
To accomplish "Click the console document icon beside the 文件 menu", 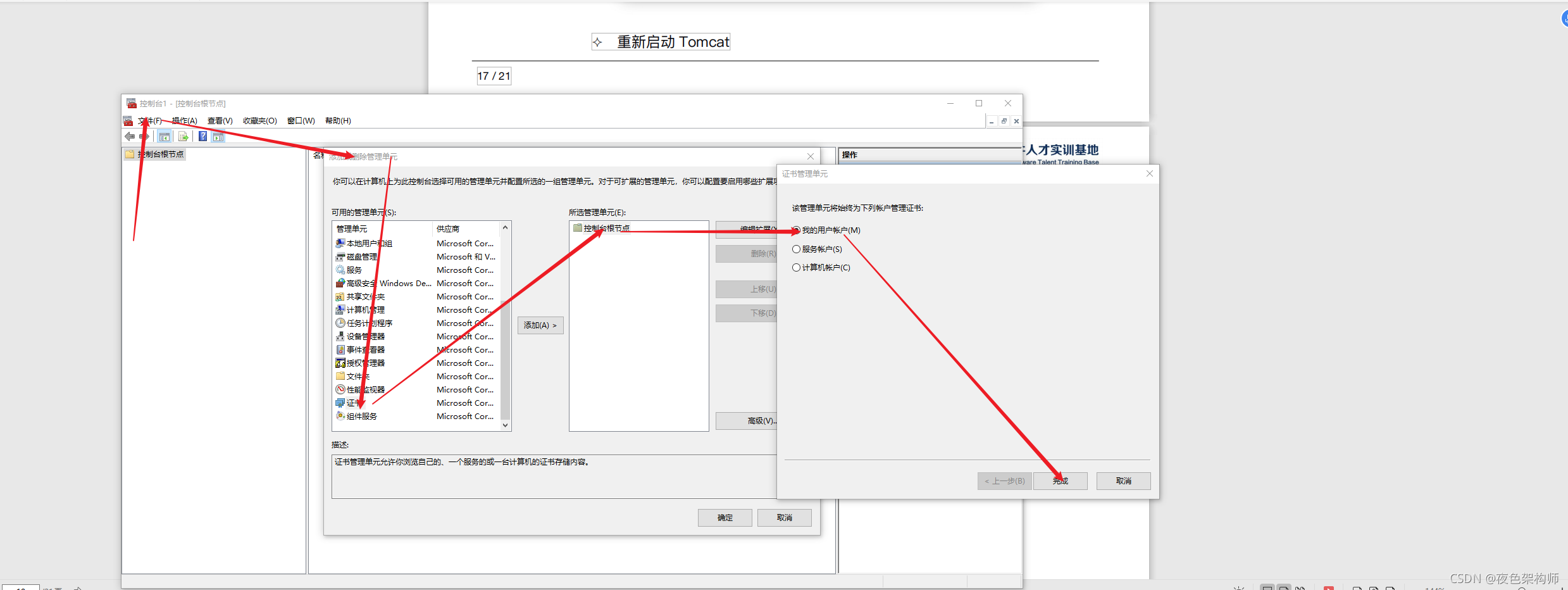I will pos(128,121).
